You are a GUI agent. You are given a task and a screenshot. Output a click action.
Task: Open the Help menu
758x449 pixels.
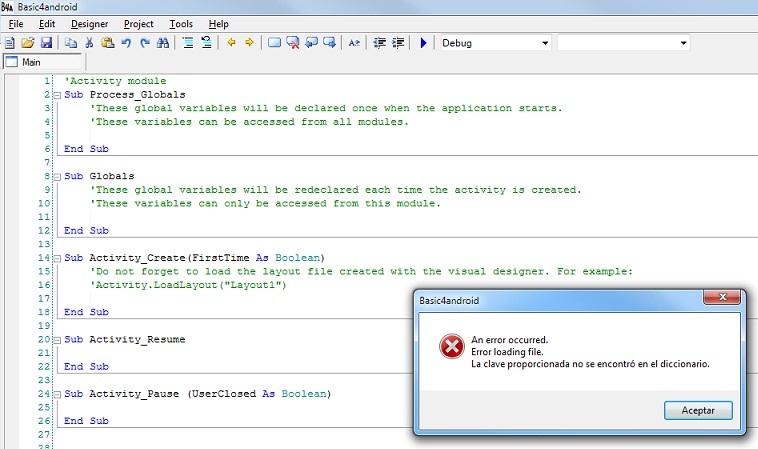[219, 24]
